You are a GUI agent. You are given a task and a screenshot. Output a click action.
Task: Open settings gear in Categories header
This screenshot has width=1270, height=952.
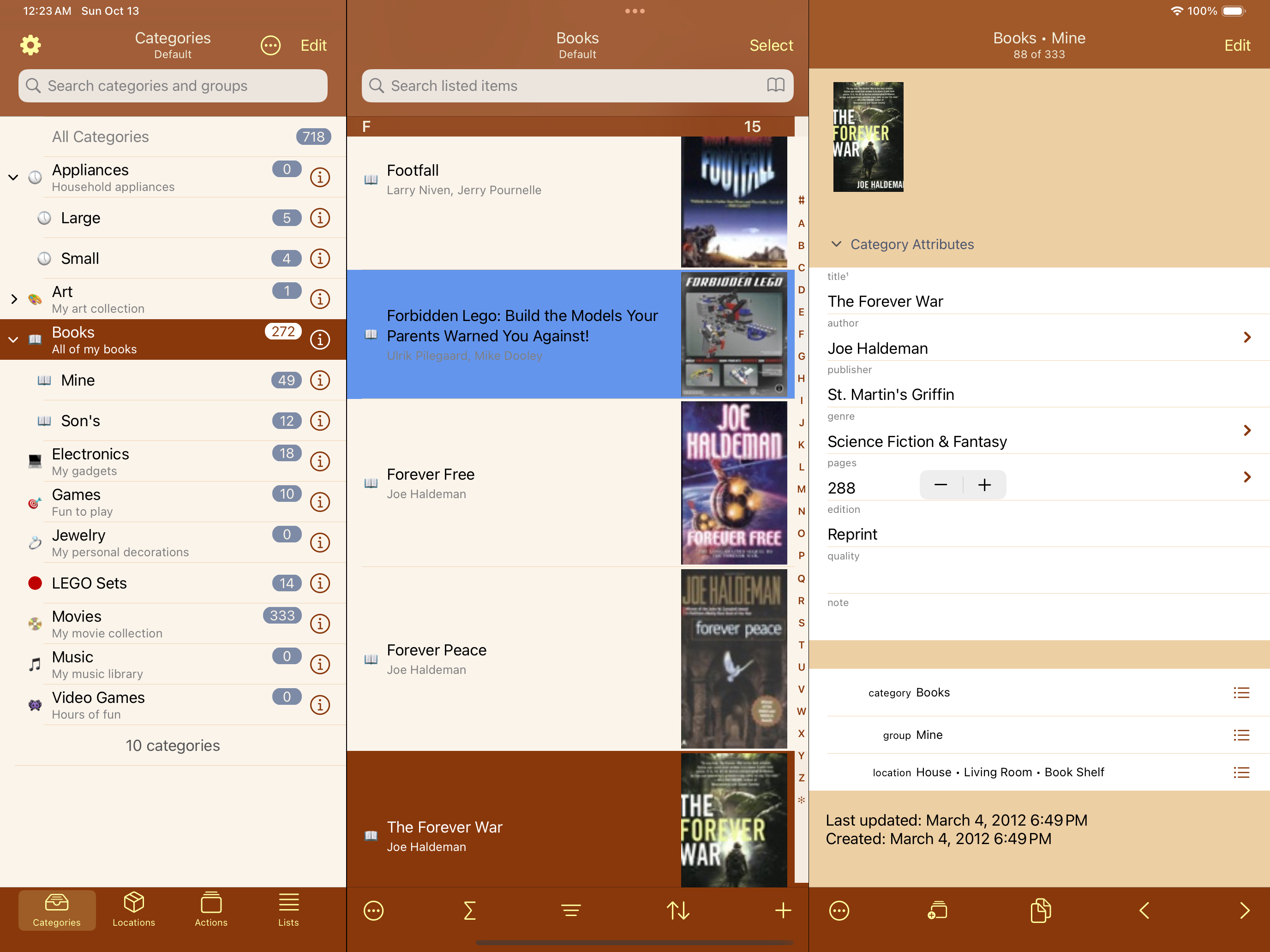30,45
